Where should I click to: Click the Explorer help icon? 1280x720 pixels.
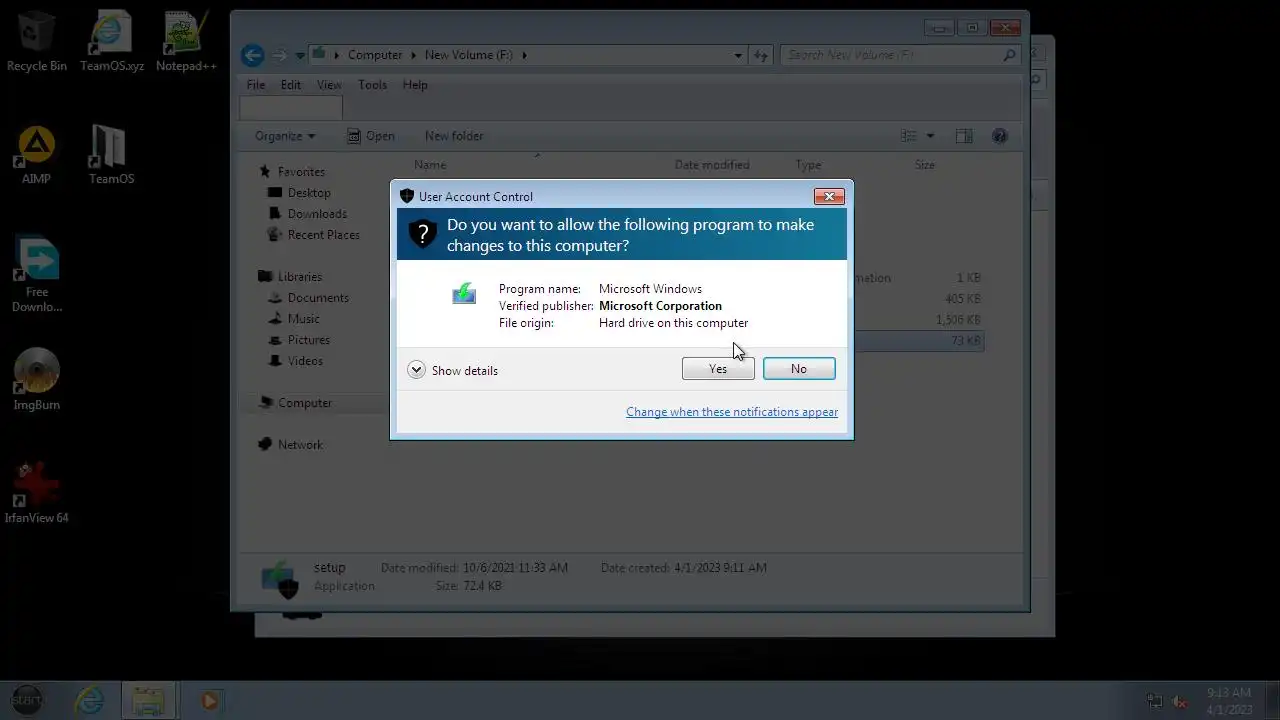click(999, 136)
